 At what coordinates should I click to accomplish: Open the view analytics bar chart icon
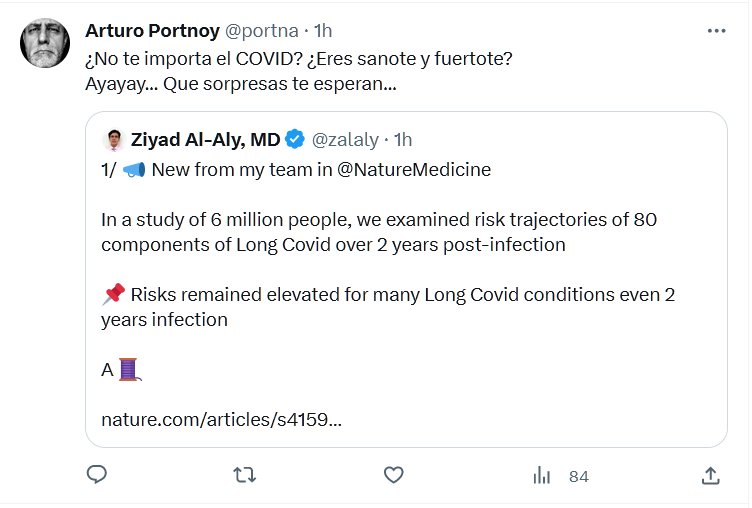pos(542,476)
